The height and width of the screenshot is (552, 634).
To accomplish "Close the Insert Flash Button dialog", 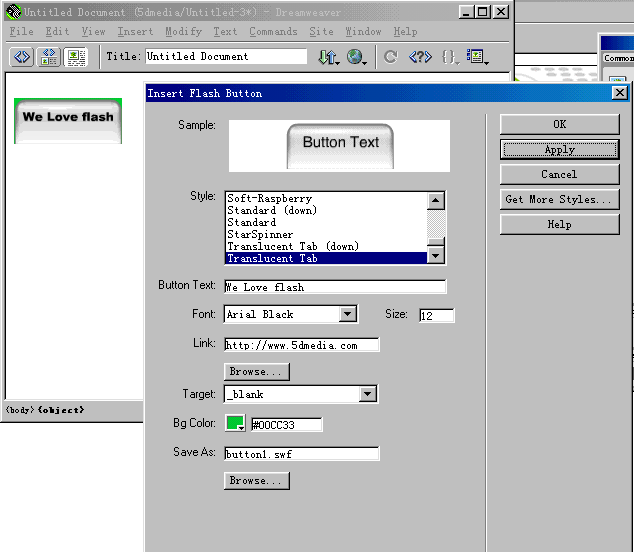I will point(620,93).
